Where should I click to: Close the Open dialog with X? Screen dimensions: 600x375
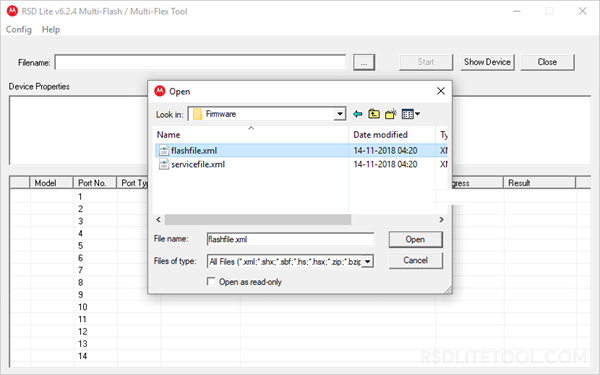coord(441,91)
